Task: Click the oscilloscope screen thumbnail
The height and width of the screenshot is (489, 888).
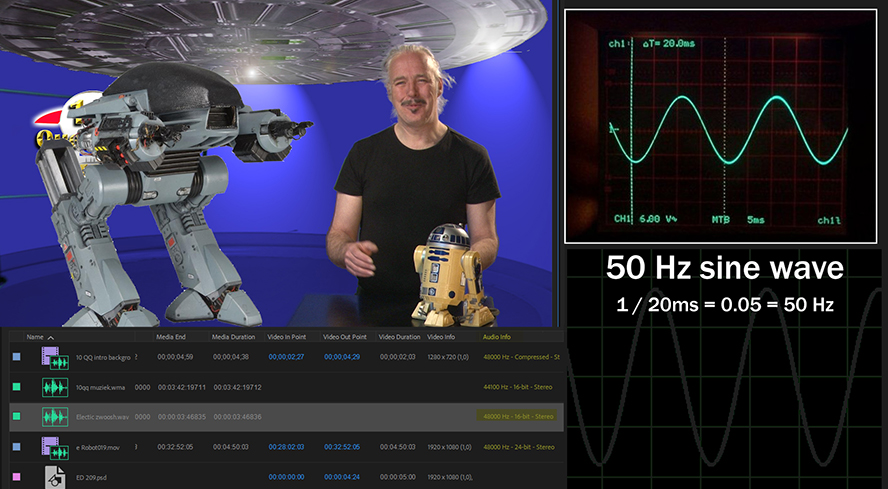Action: [721, 126]
